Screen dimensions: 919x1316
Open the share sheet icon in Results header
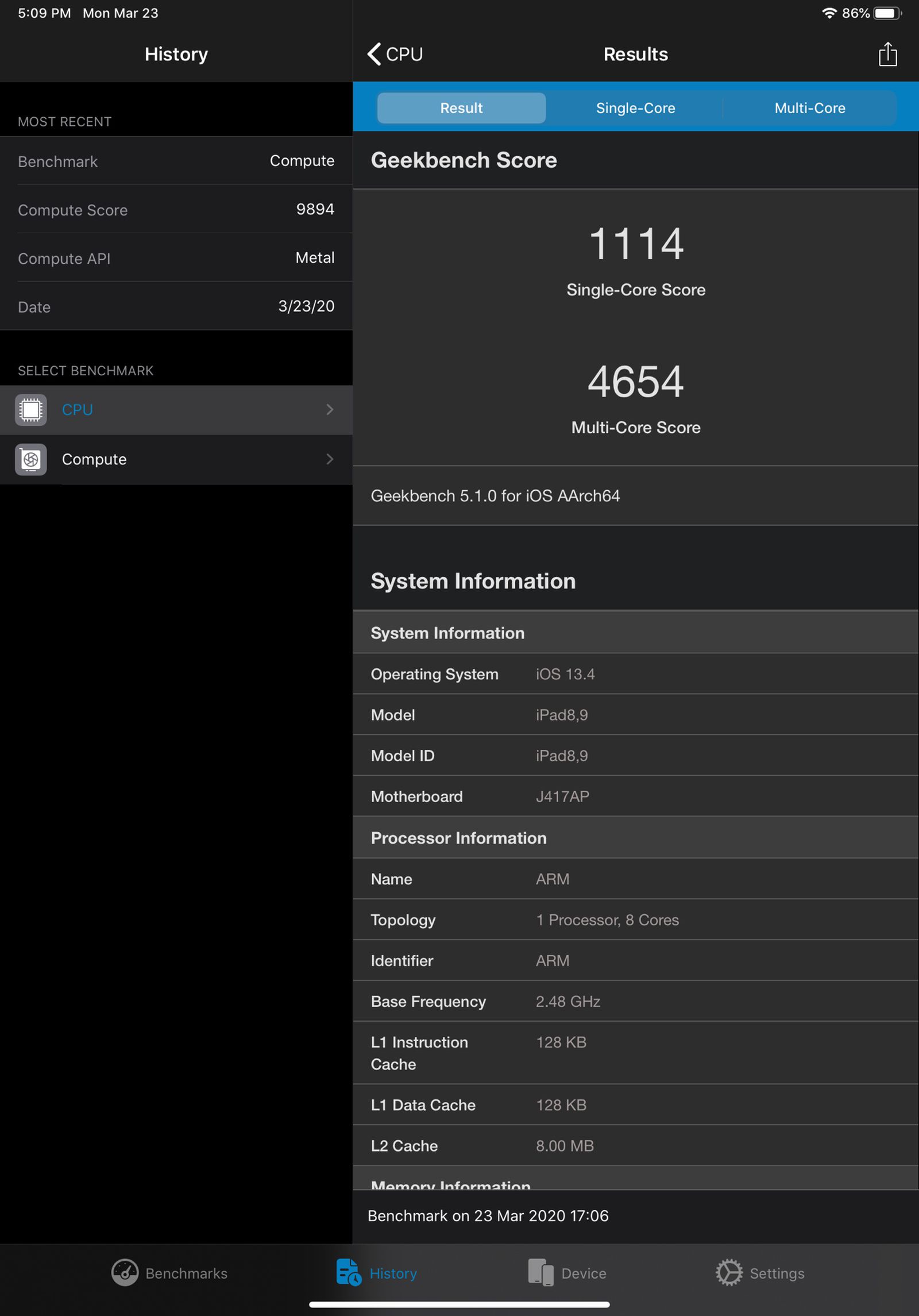[887, 55]
